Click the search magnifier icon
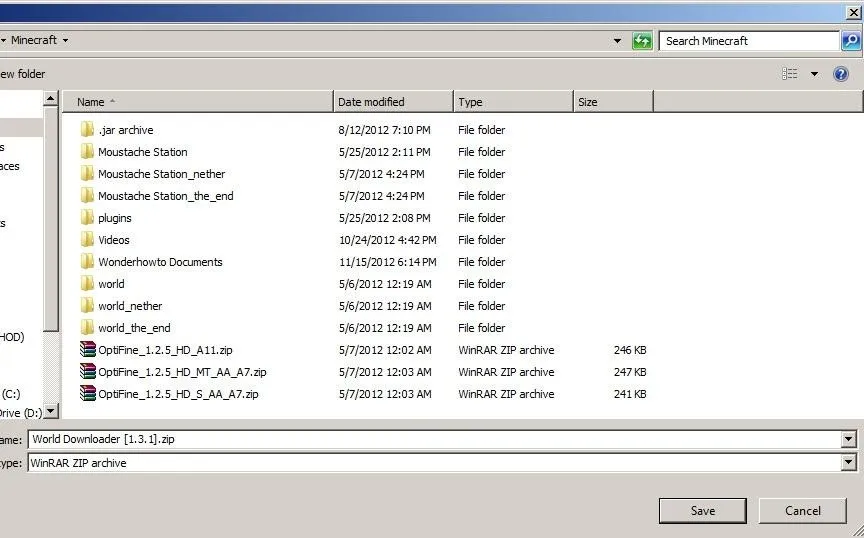This screenshot has height=538, width=864. pos(851,41)
